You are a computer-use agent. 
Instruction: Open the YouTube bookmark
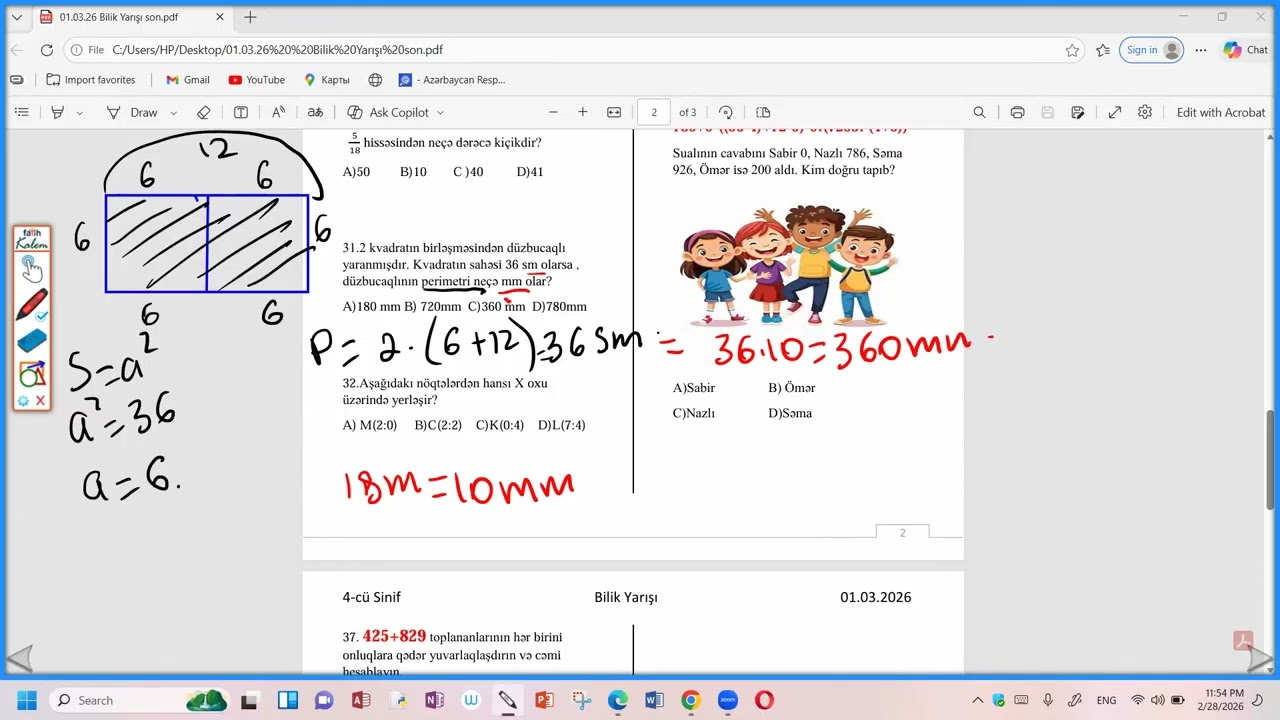click(x=256, y=80)
